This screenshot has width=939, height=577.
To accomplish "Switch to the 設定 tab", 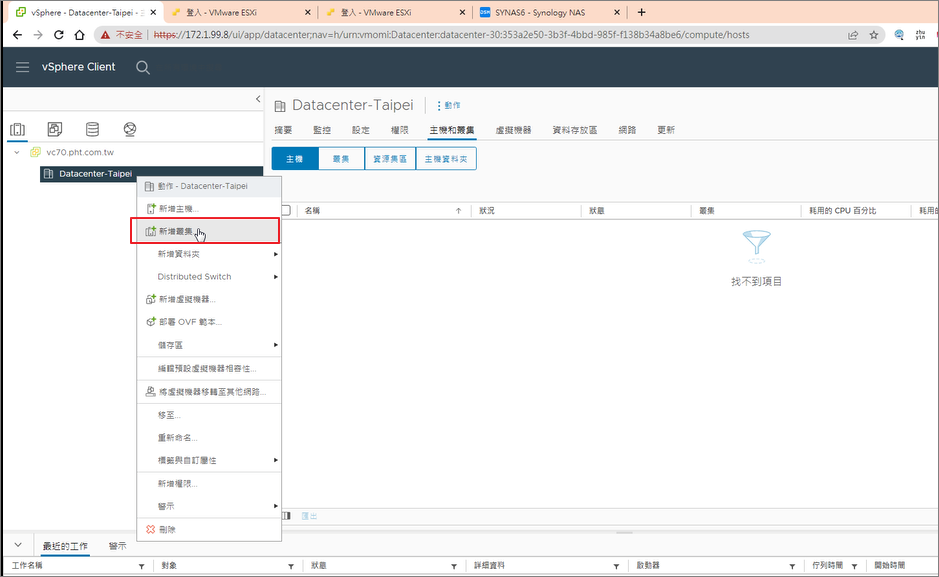I will (361, 130).
